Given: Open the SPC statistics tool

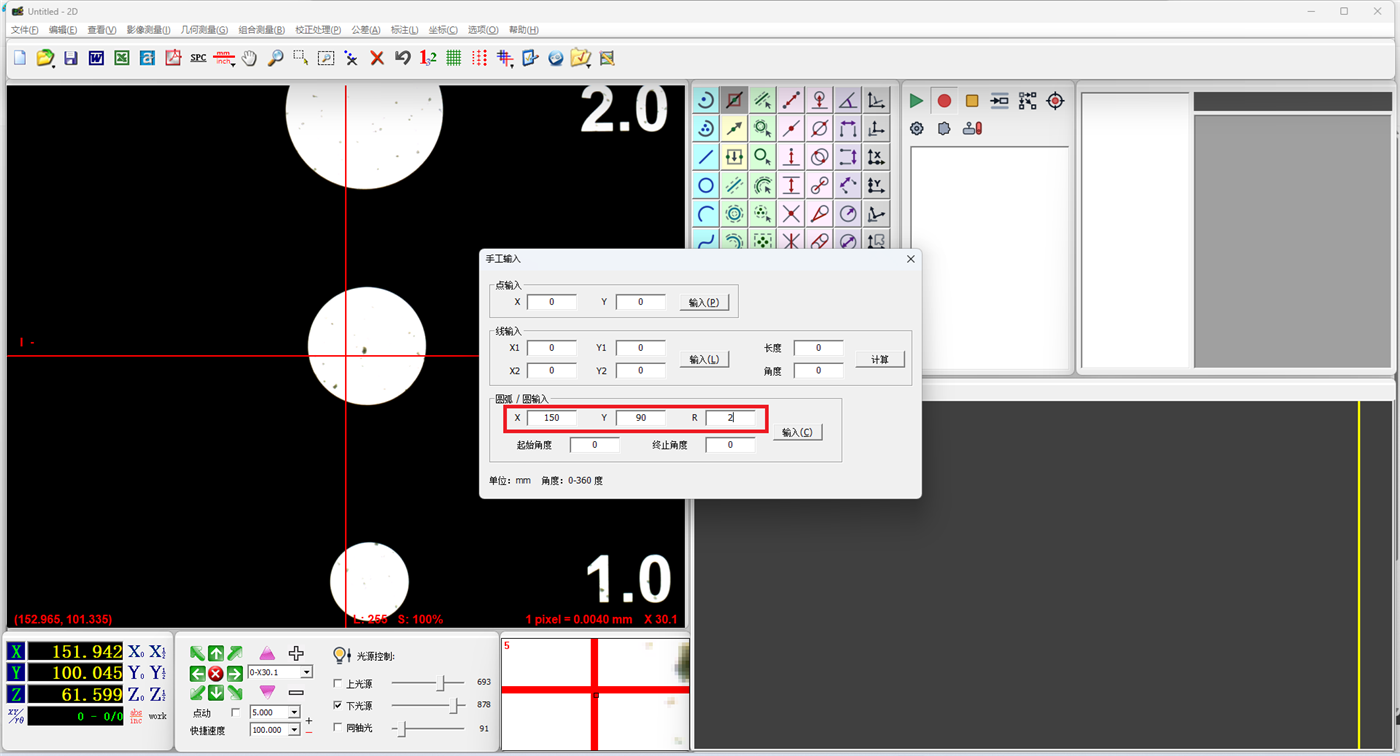Looking at the screenshot, I should click(198, 58).
